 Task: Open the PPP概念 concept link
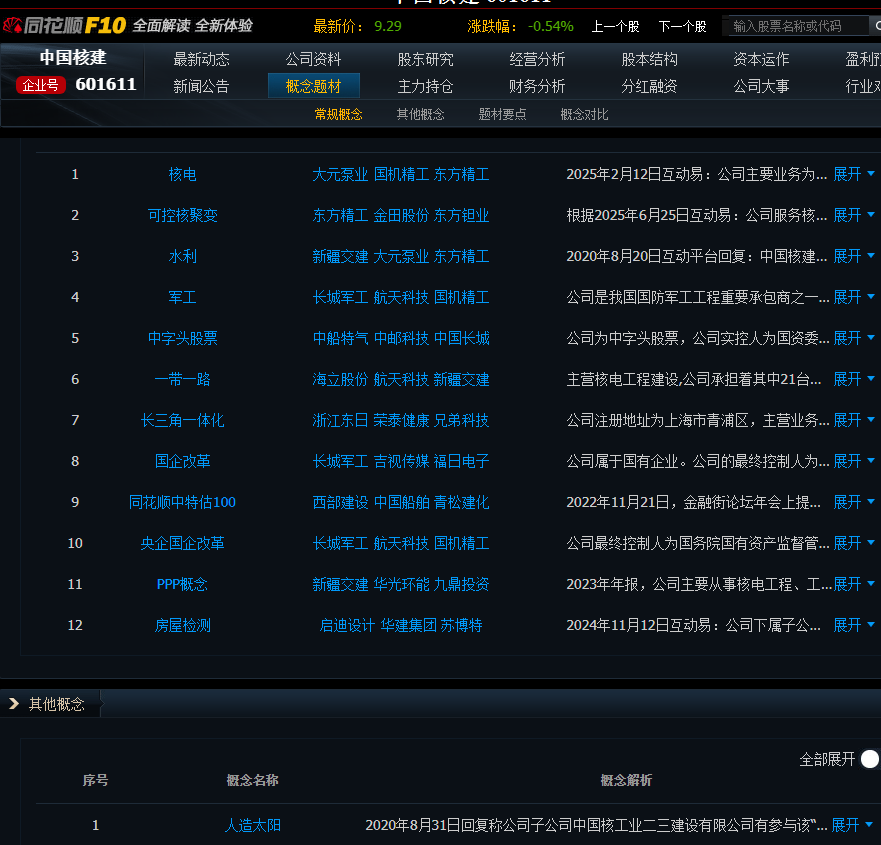pyautogui.click(x=183, y=584)
